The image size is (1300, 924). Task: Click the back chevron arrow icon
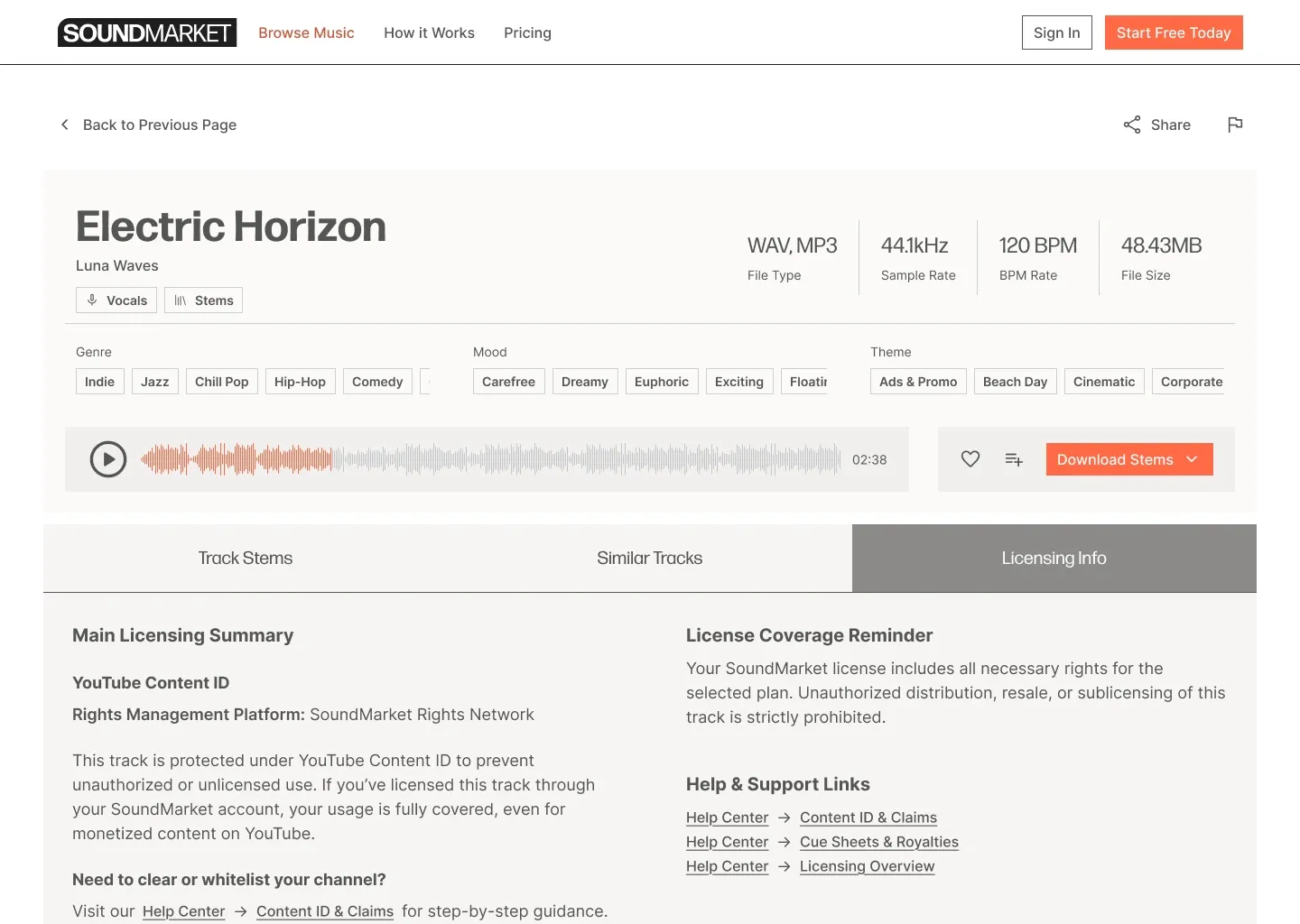tap(64, 125)
